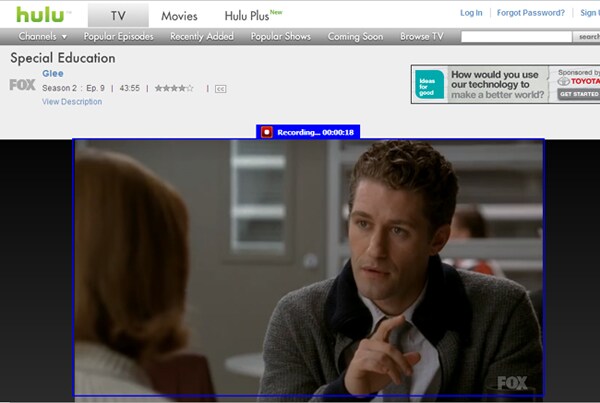The height and width of the screenshot is (403, 600).
Task: Click the Toyota ad banner text
Action: 497,85
